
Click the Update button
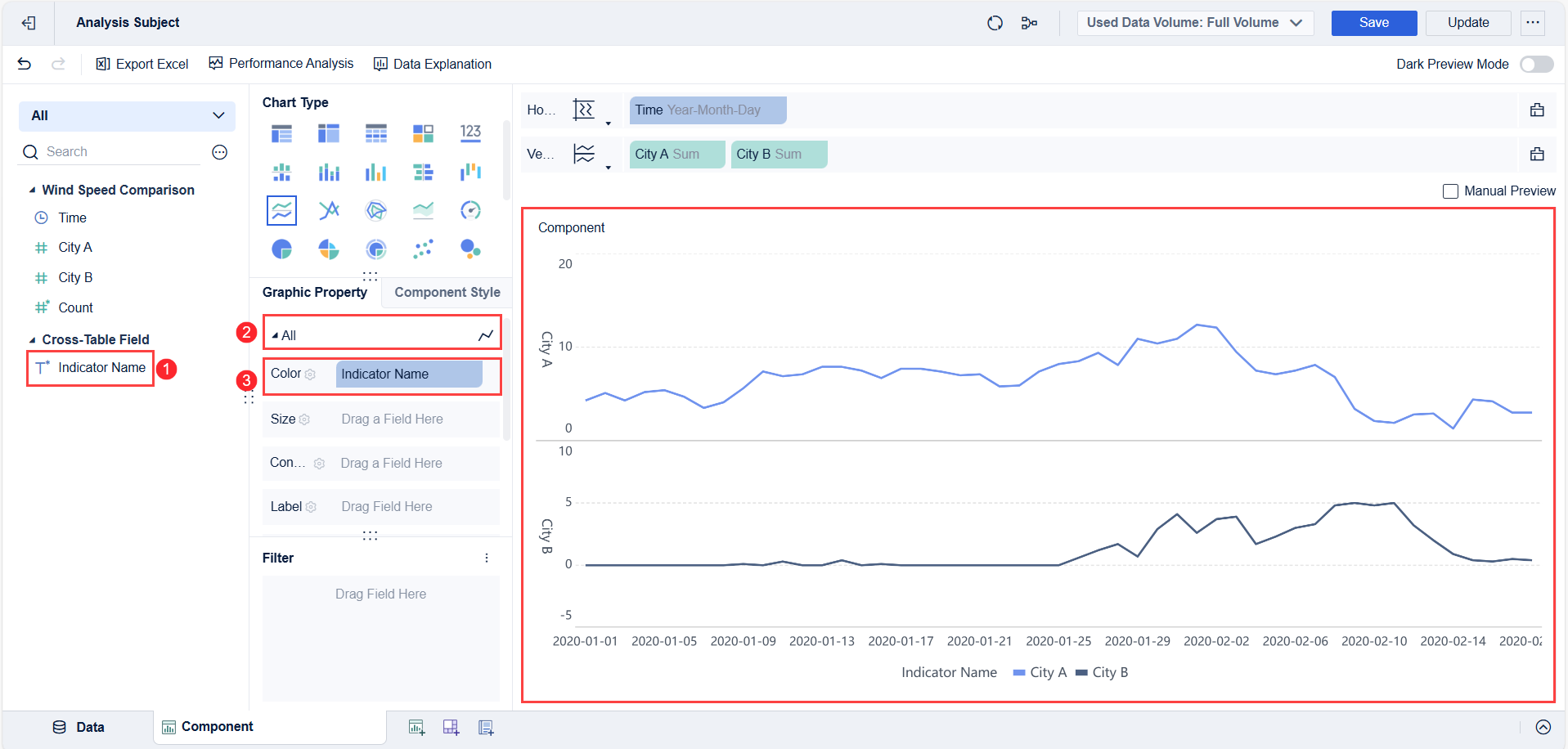[x=1467, y=23]
